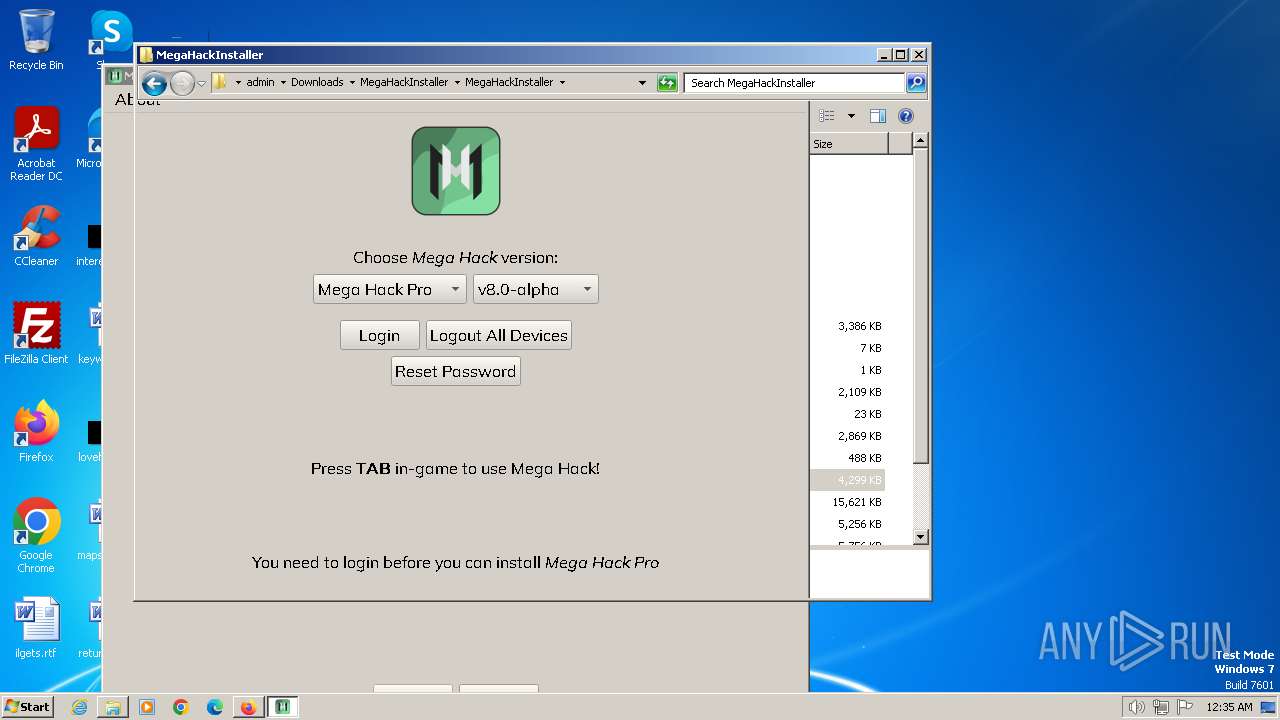Select the 2,109 KB file row
The image size is (1280, 720).
(x=848, y=392)
